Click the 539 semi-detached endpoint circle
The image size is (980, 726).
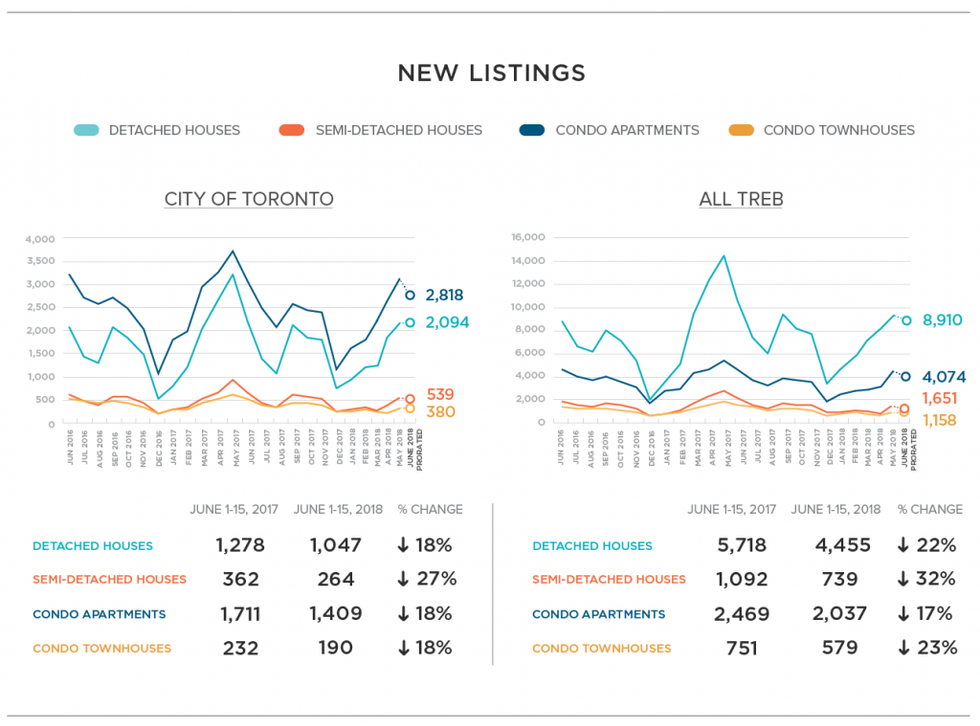click(410, 399)
